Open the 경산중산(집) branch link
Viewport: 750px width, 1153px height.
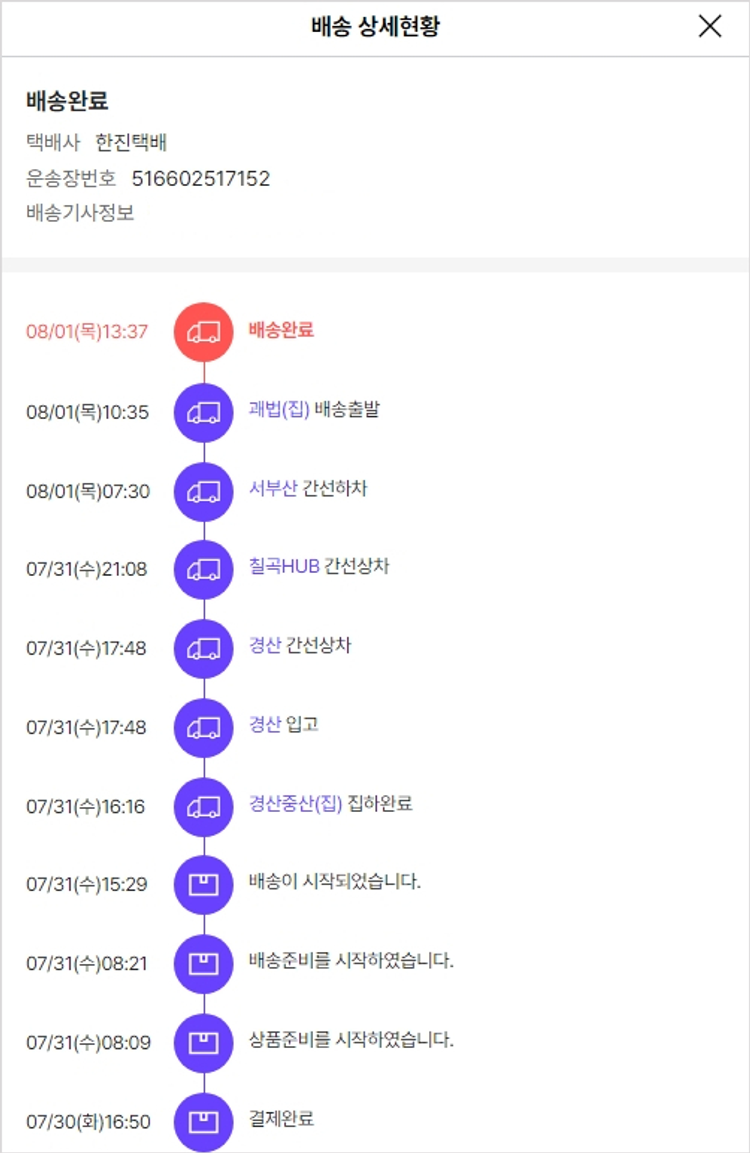point(295,804)
